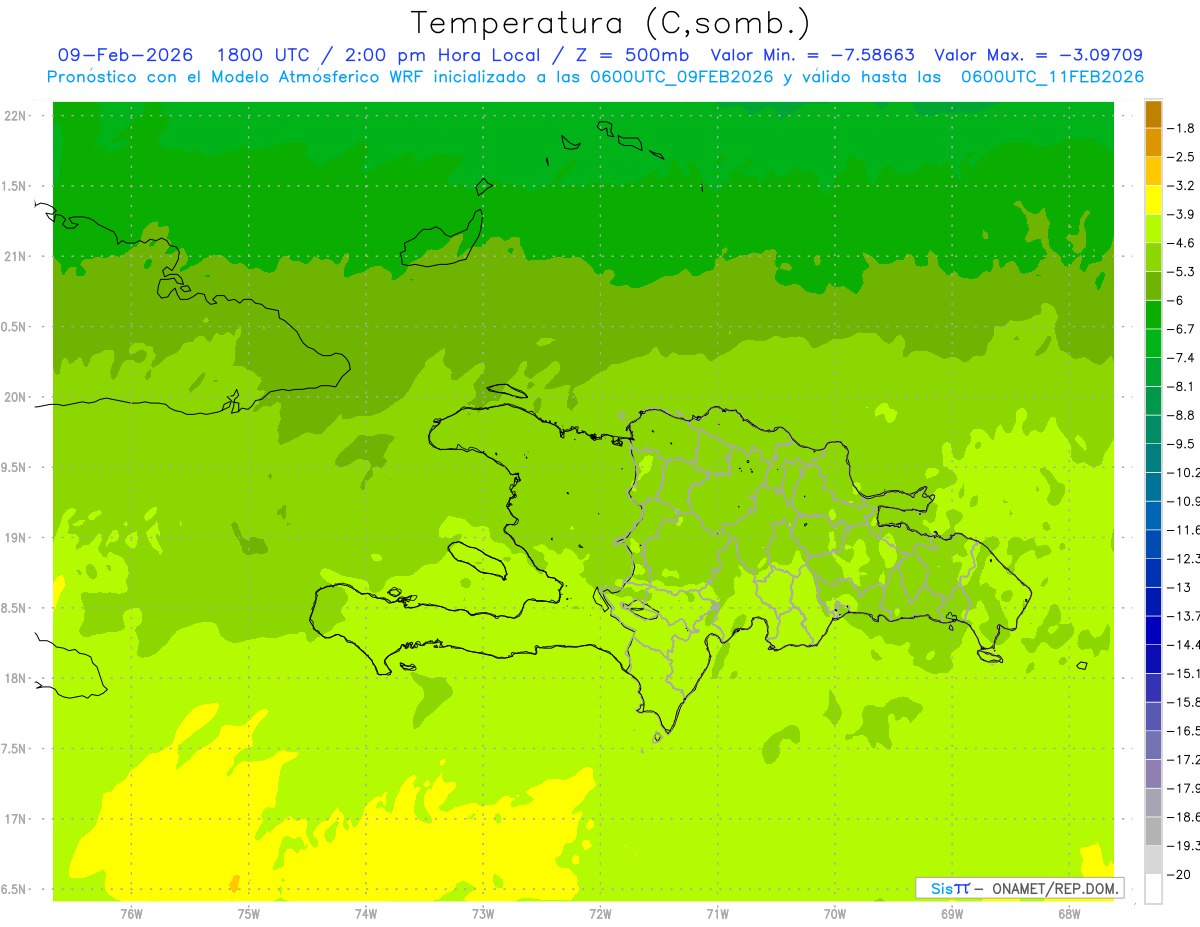Select the '09-Feb-2026' date text
1200x927 pixels.
[125, 55]
